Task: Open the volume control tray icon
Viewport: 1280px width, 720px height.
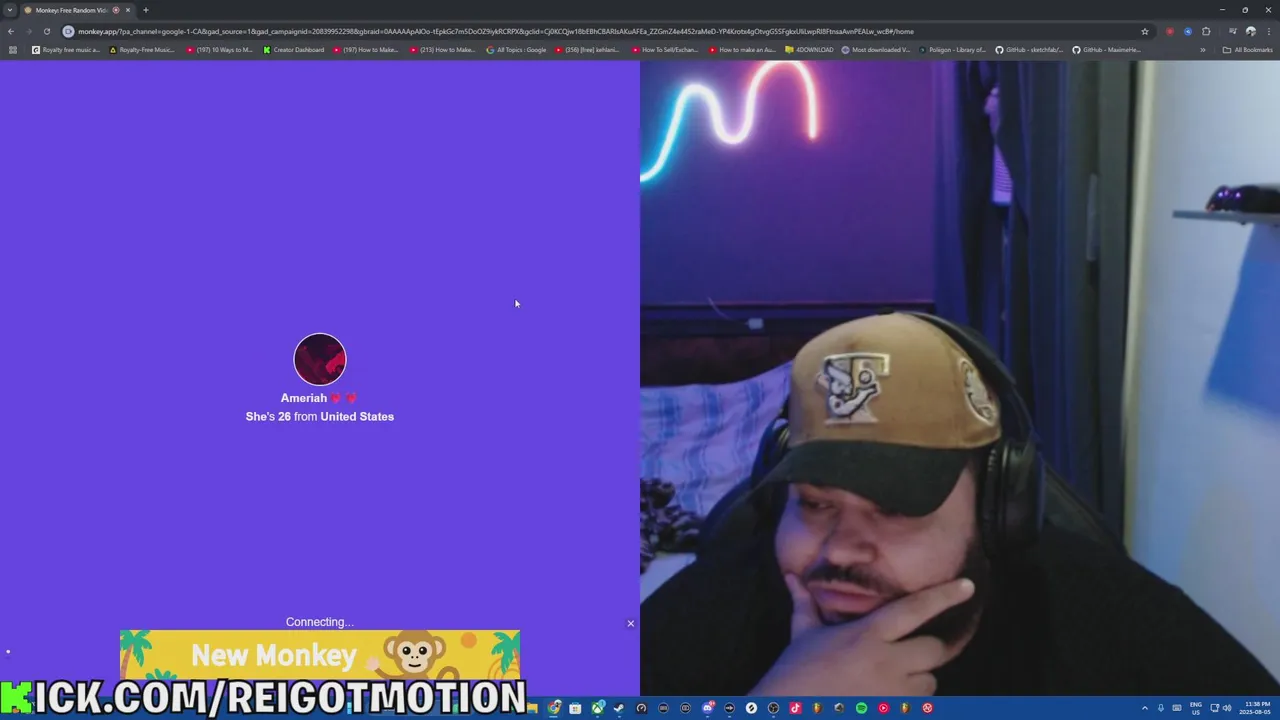Action: [1227, 708]
